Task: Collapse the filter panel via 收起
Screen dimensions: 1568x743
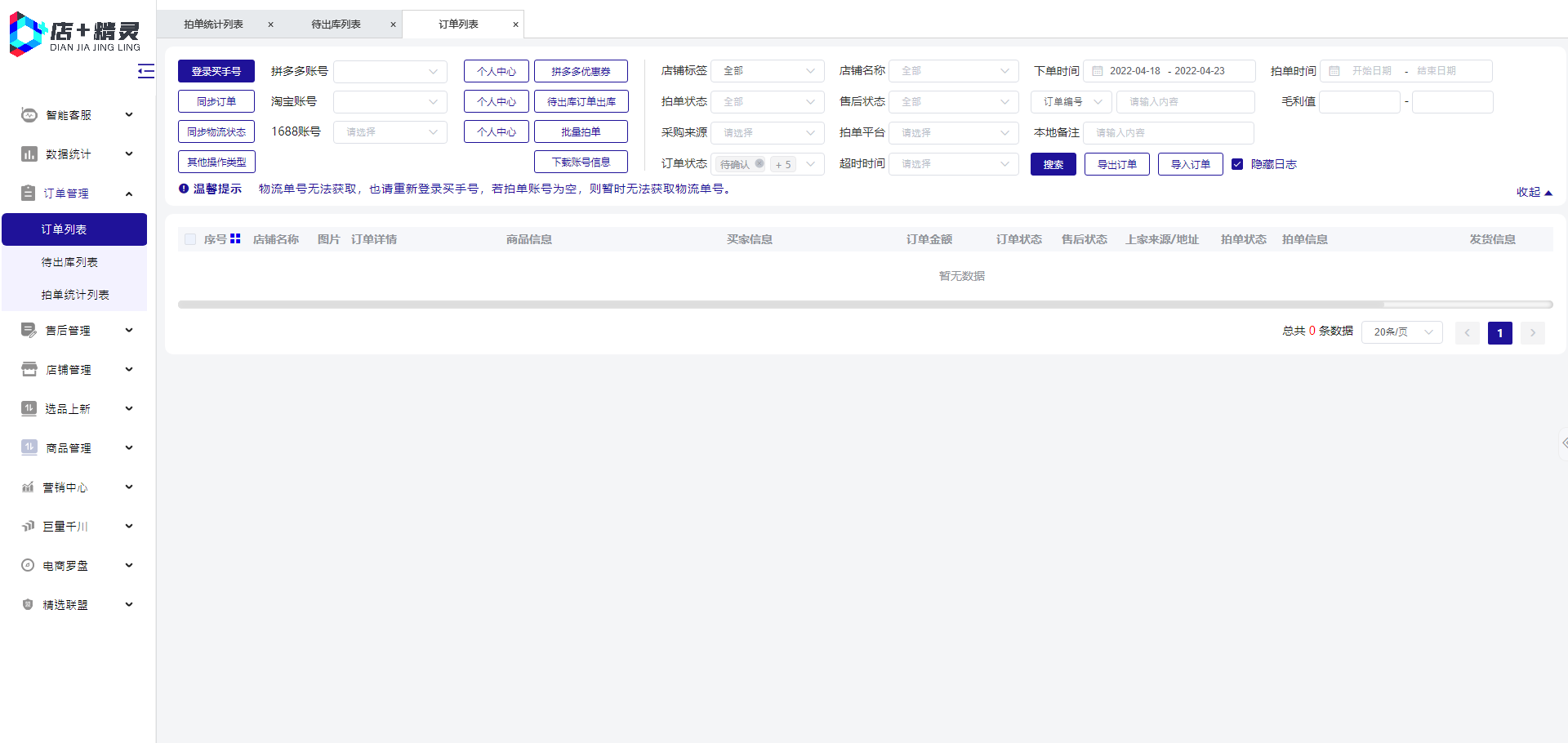Action: [x=1534, y=192]
